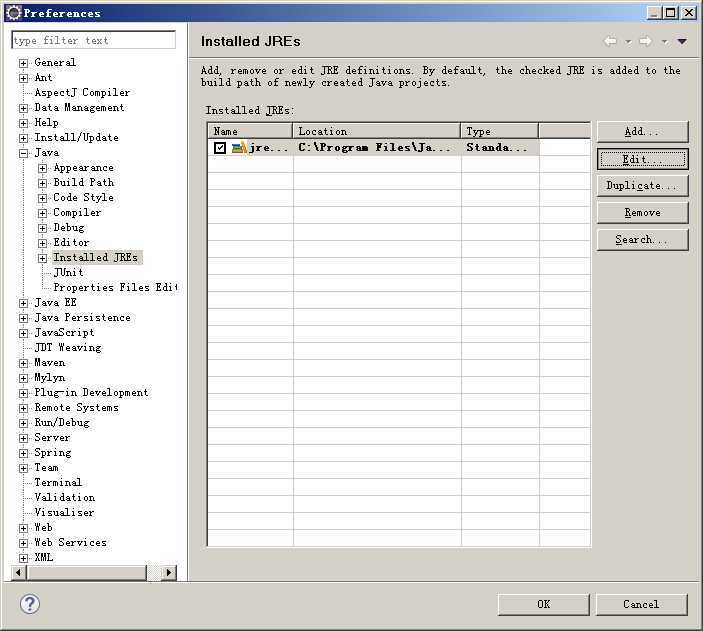703x631 pixels.
Task: Expand the Build Path node
Action: [x=43, y=183]
